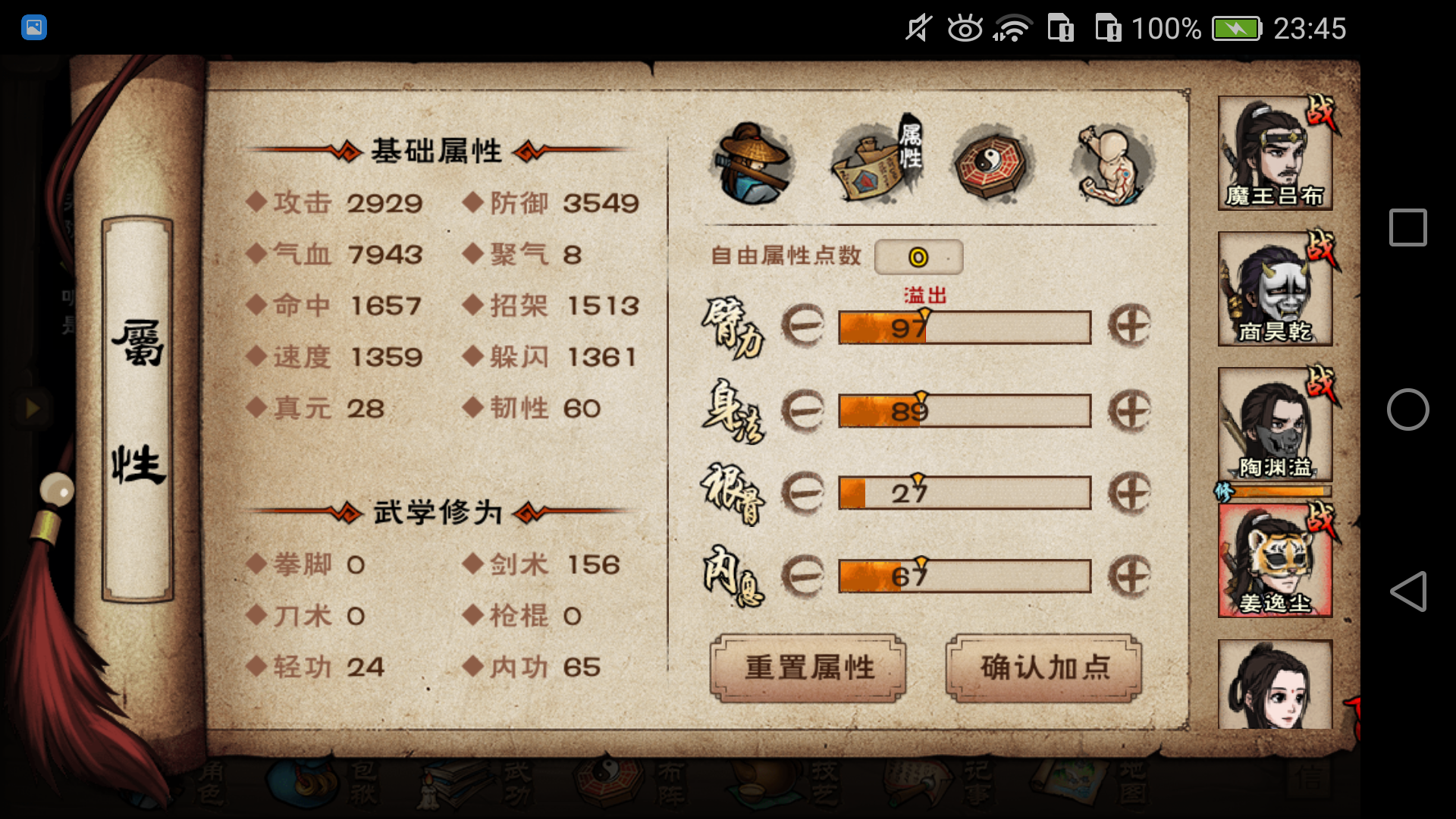Image resolution: width=1456 pixels, height=819 pixels.
Task: Decrease 根骨 with the minus button
Action: pyautogui.click(x=803, y=494)
